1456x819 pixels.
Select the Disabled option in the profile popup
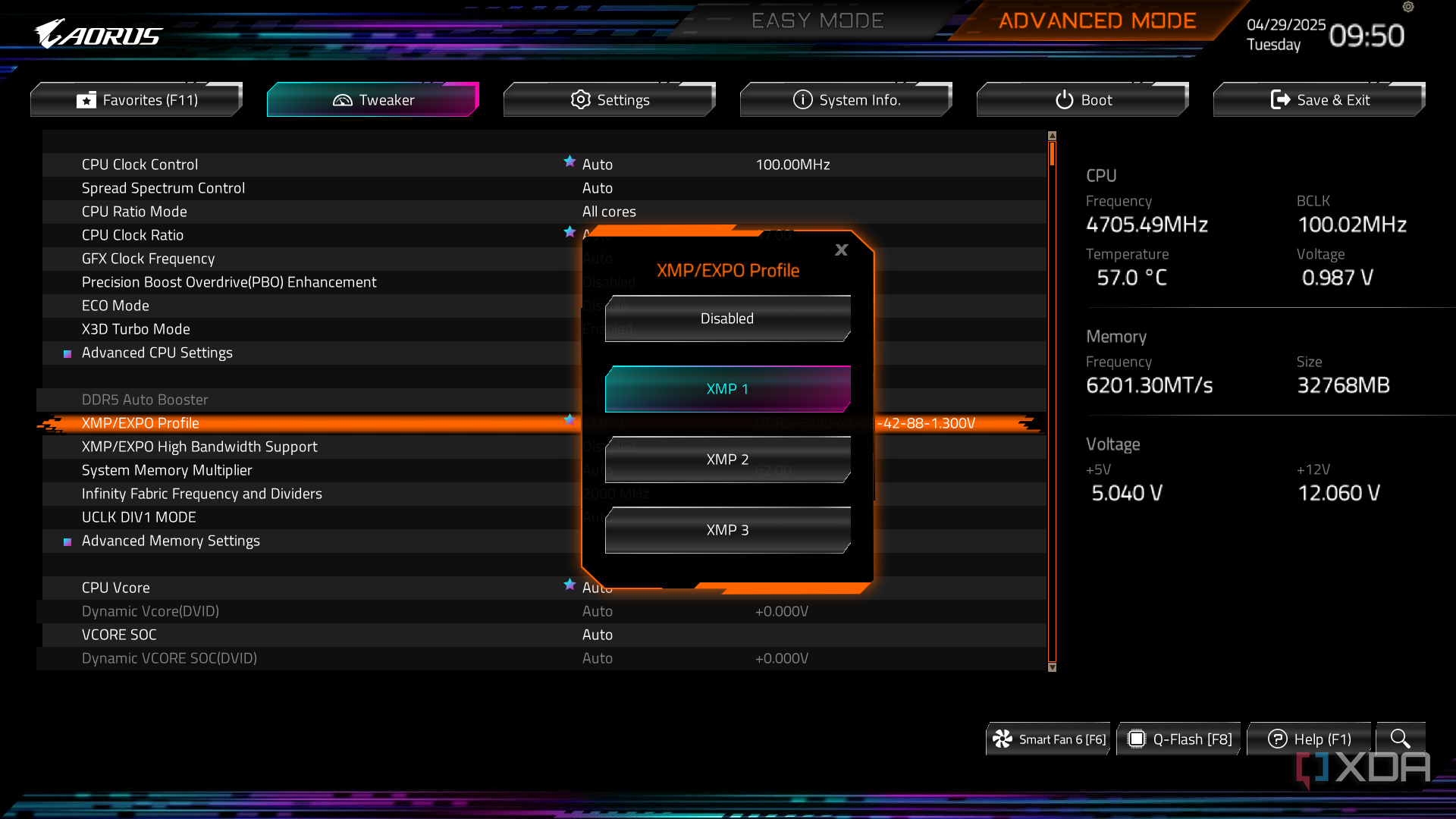727,318
